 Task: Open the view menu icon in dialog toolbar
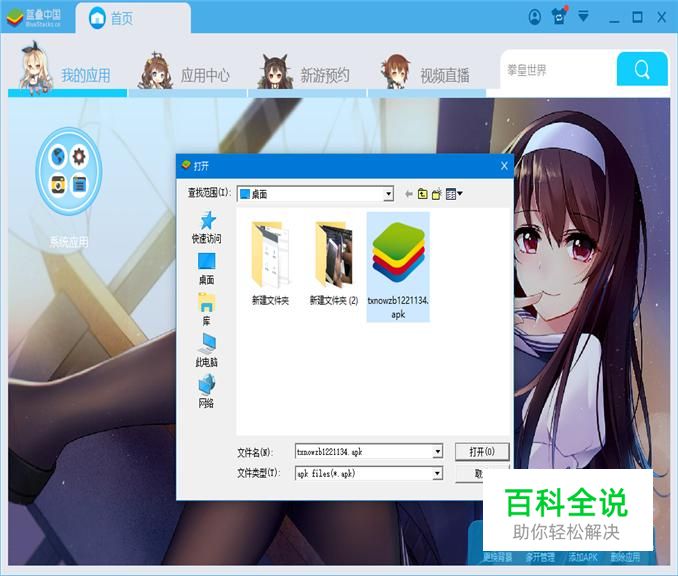[454, 194]
